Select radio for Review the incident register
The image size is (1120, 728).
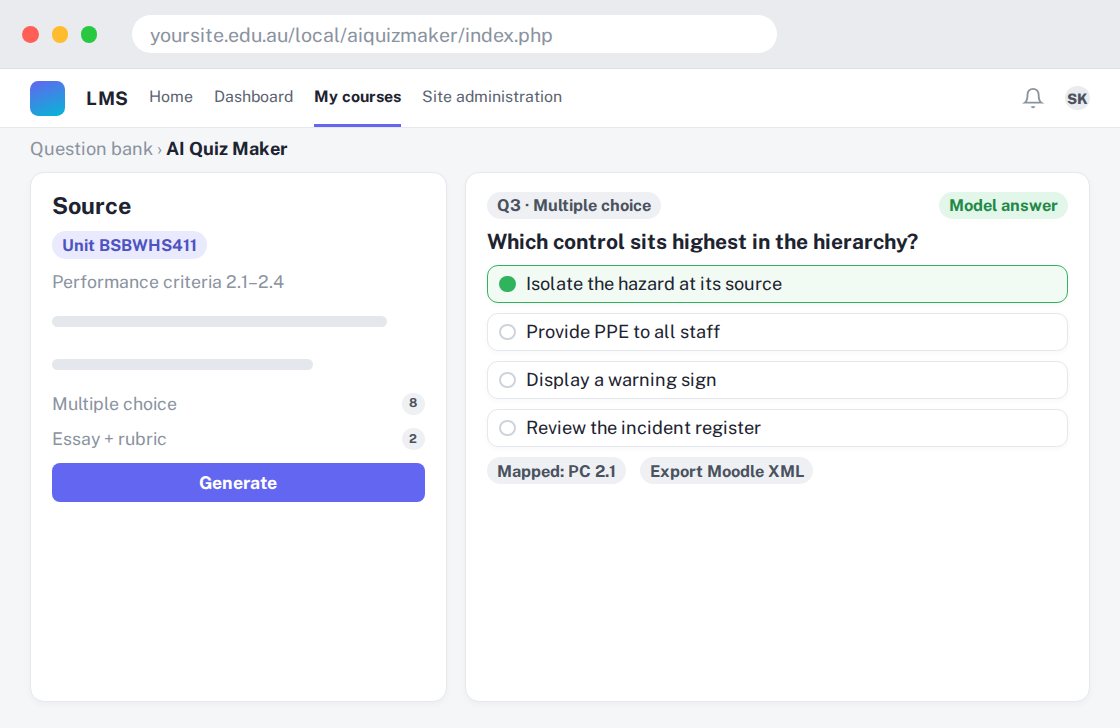pos(507,428)
